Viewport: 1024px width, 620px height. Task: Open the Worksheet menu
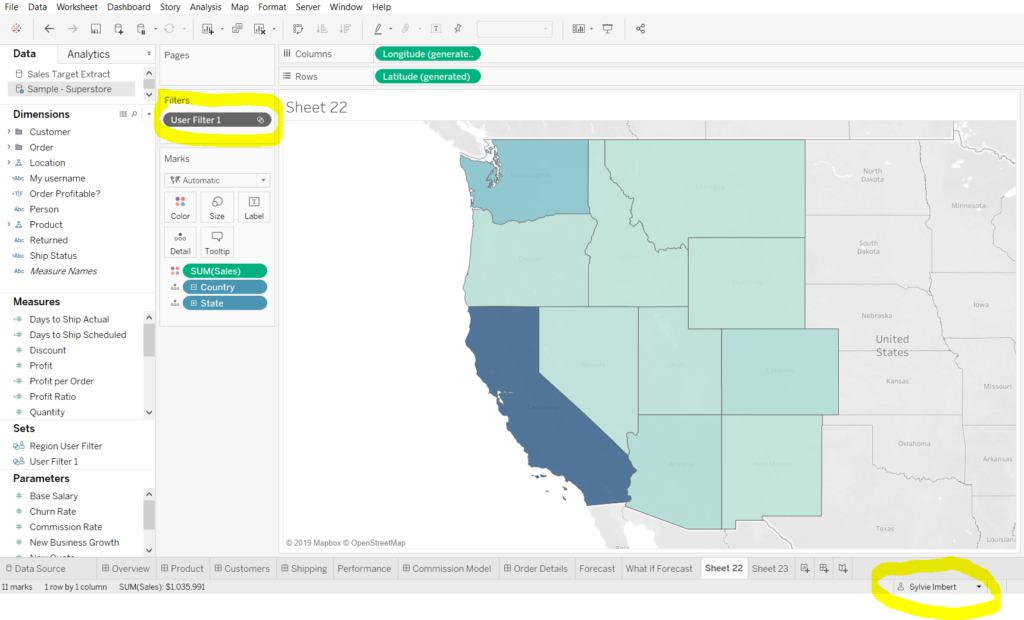click(x=76, y=7)
